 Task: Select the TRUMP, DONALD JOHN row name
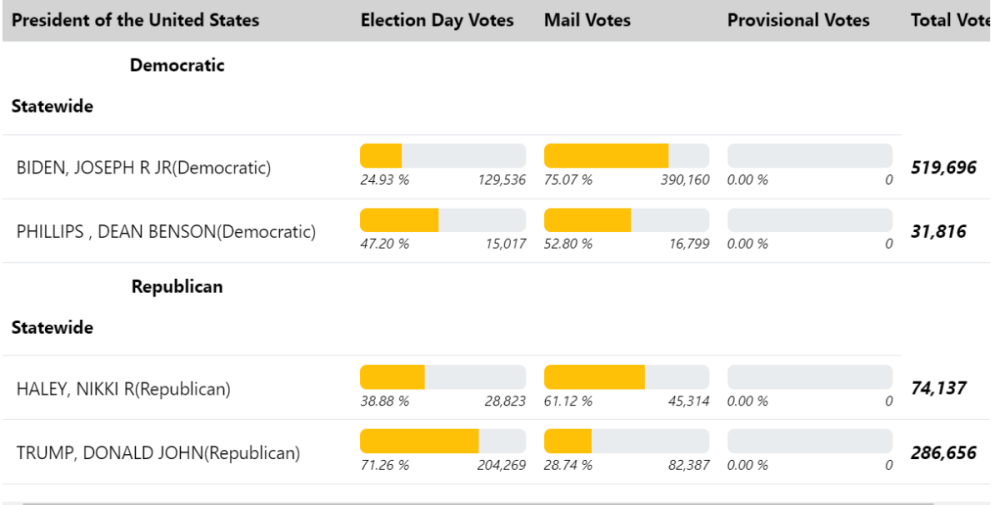[x=158, y=453]
